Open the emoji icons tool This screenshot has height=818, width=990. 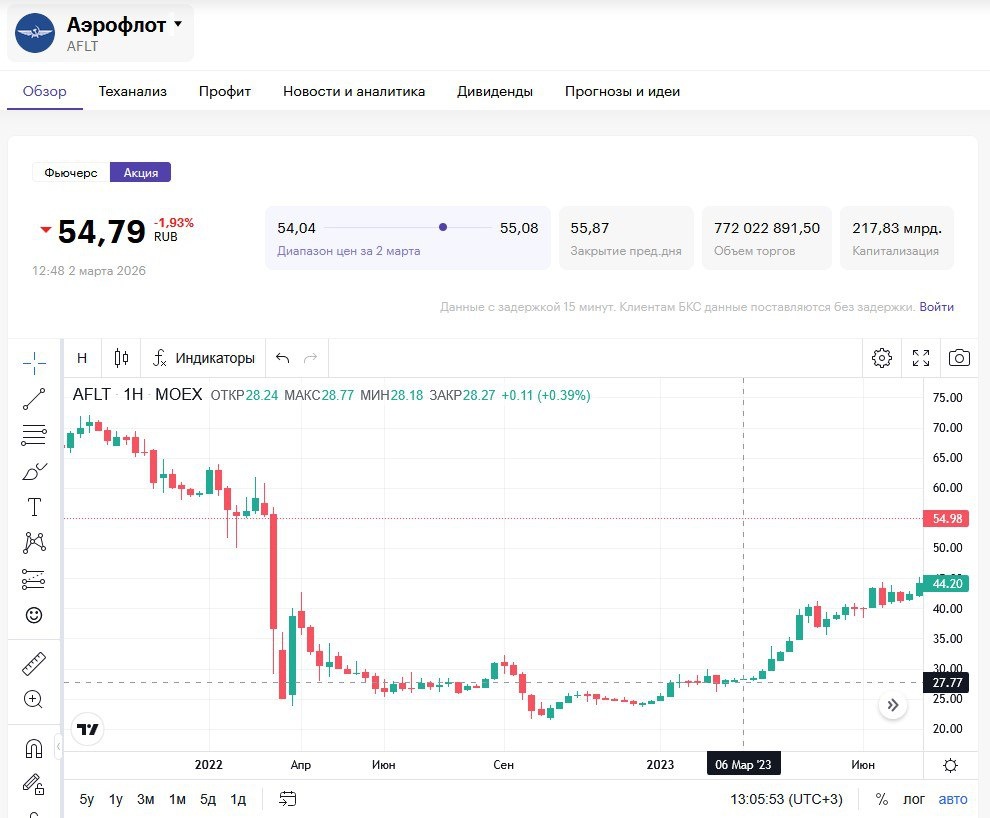[x=34, y=615]
